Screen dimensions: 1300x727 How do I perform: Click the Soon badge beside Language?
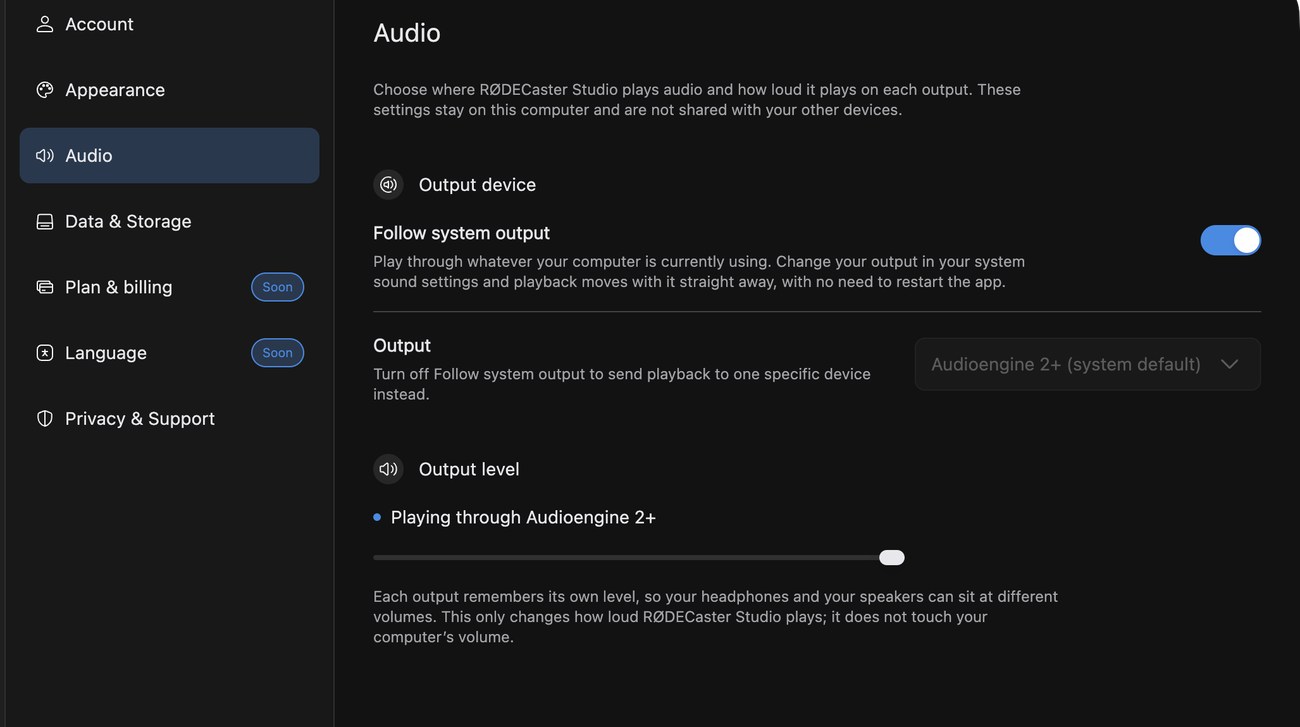tap(277, 353)
